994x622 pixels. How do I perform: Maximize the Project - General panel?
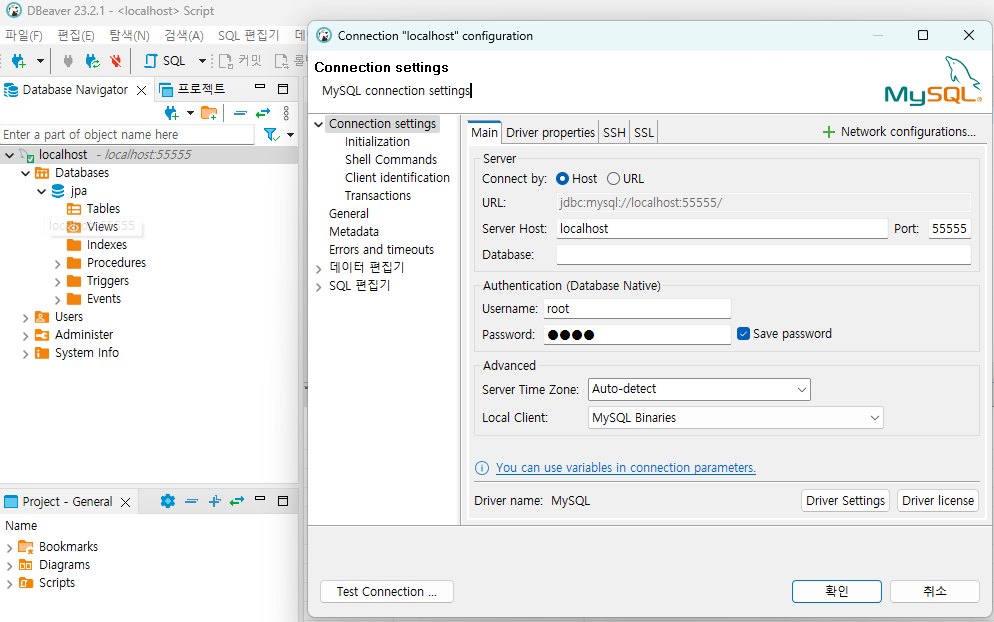[283, 501]
